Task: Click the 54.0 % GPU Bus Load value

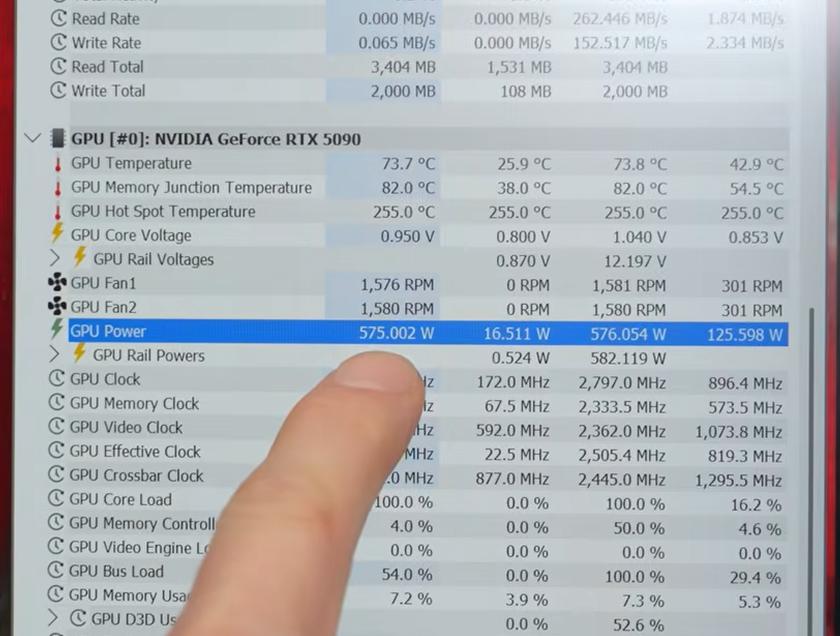Action: 407,574
